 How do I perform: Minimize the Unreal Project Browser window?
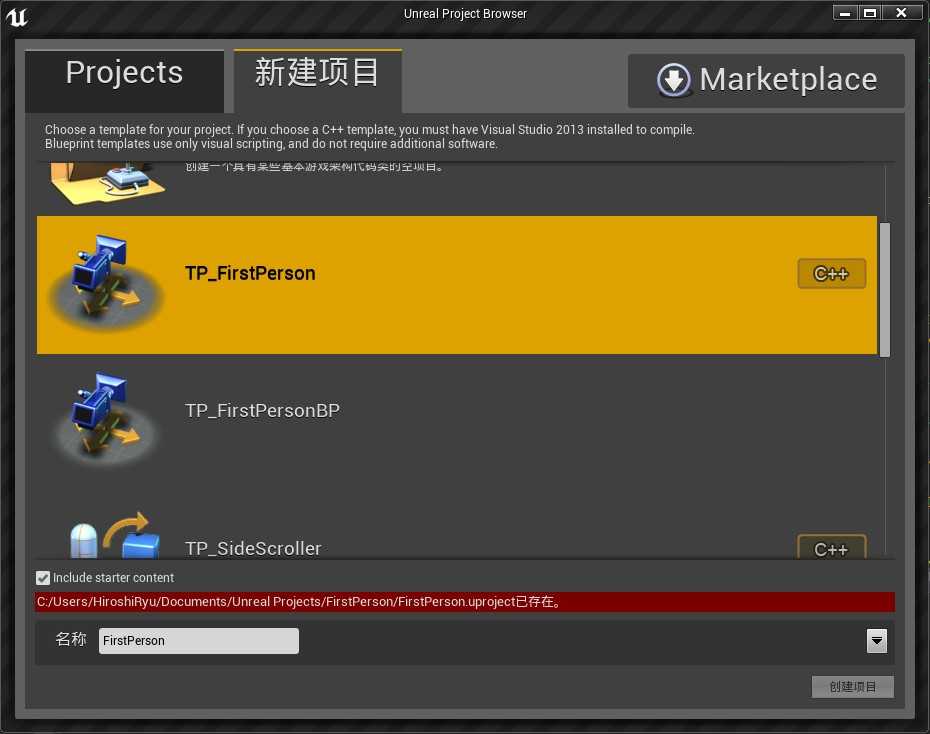pos(845,12)
